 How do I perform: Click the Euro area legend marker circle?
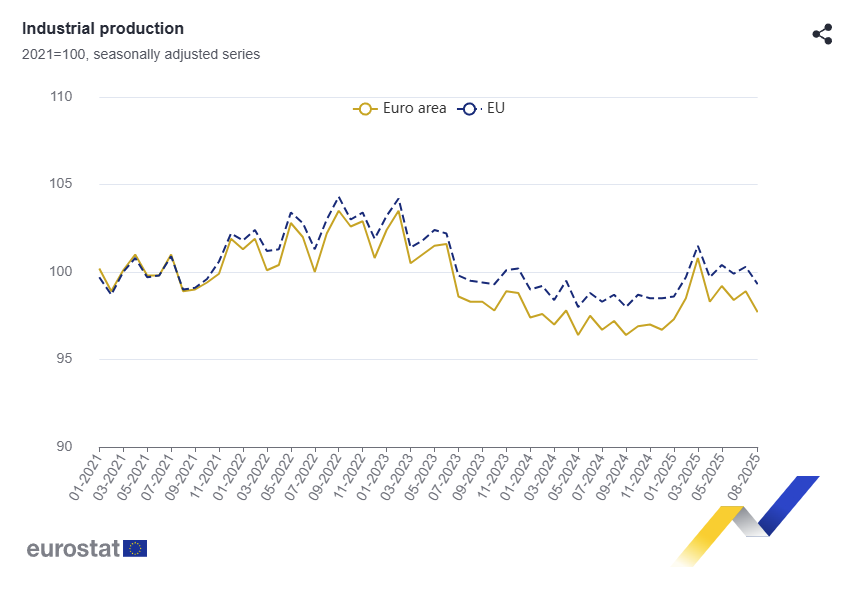click(365, 108)
